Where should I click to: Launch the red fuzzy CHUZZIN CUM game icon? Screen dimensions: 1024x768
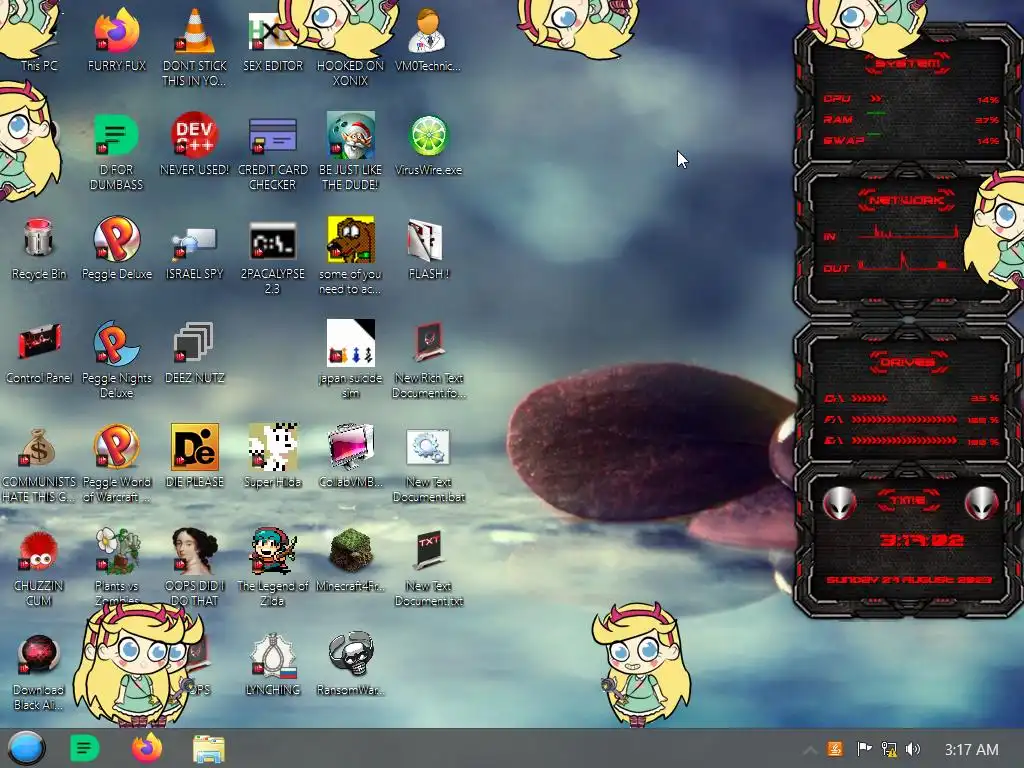(39, 550)
